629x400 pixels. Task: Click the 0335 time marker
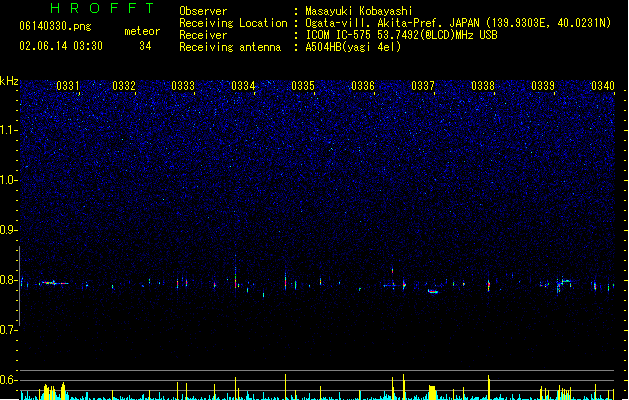(x=303, y=86)
